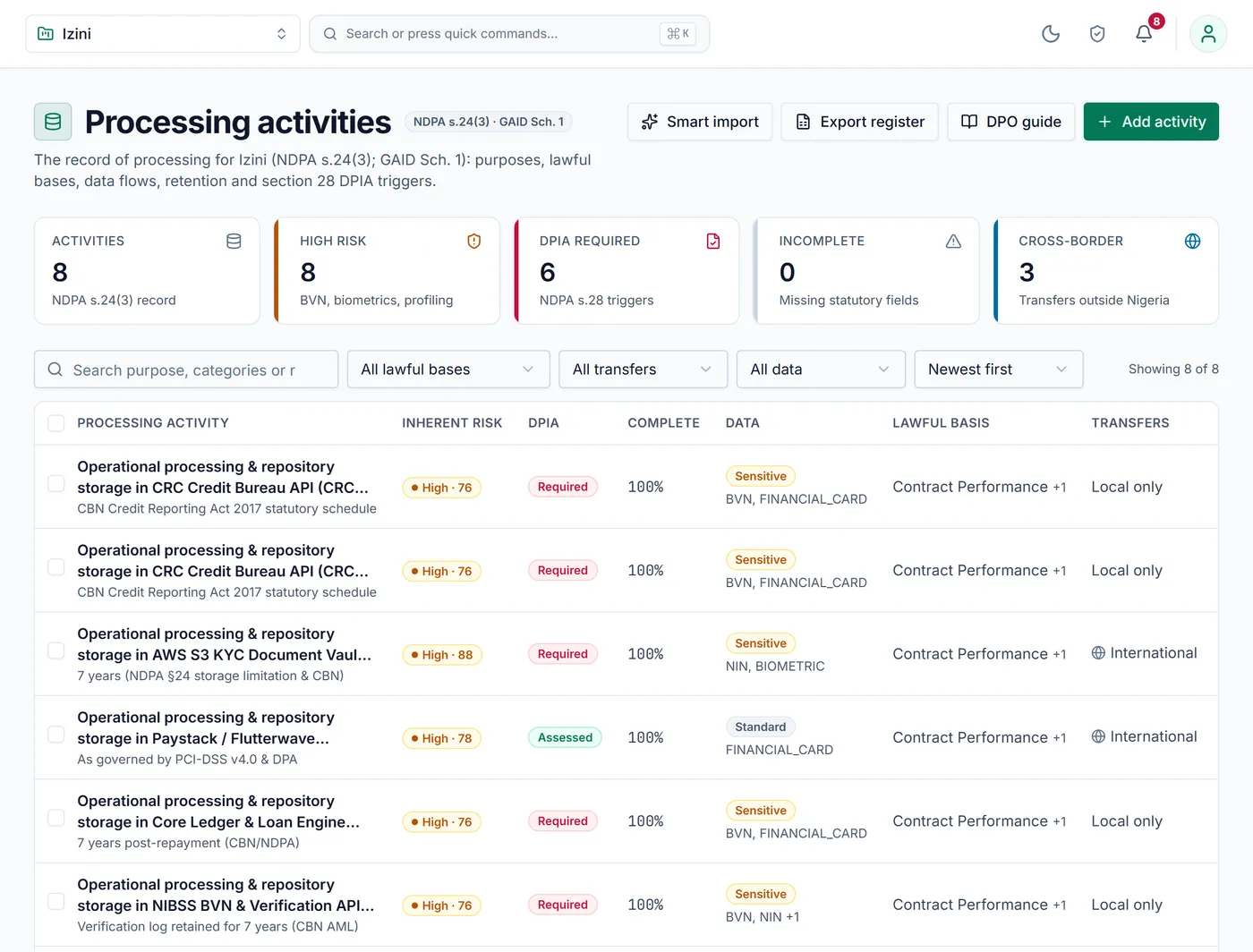Open notifications bell with 8 badge

pyautogui.click(x=1144, y=34)
